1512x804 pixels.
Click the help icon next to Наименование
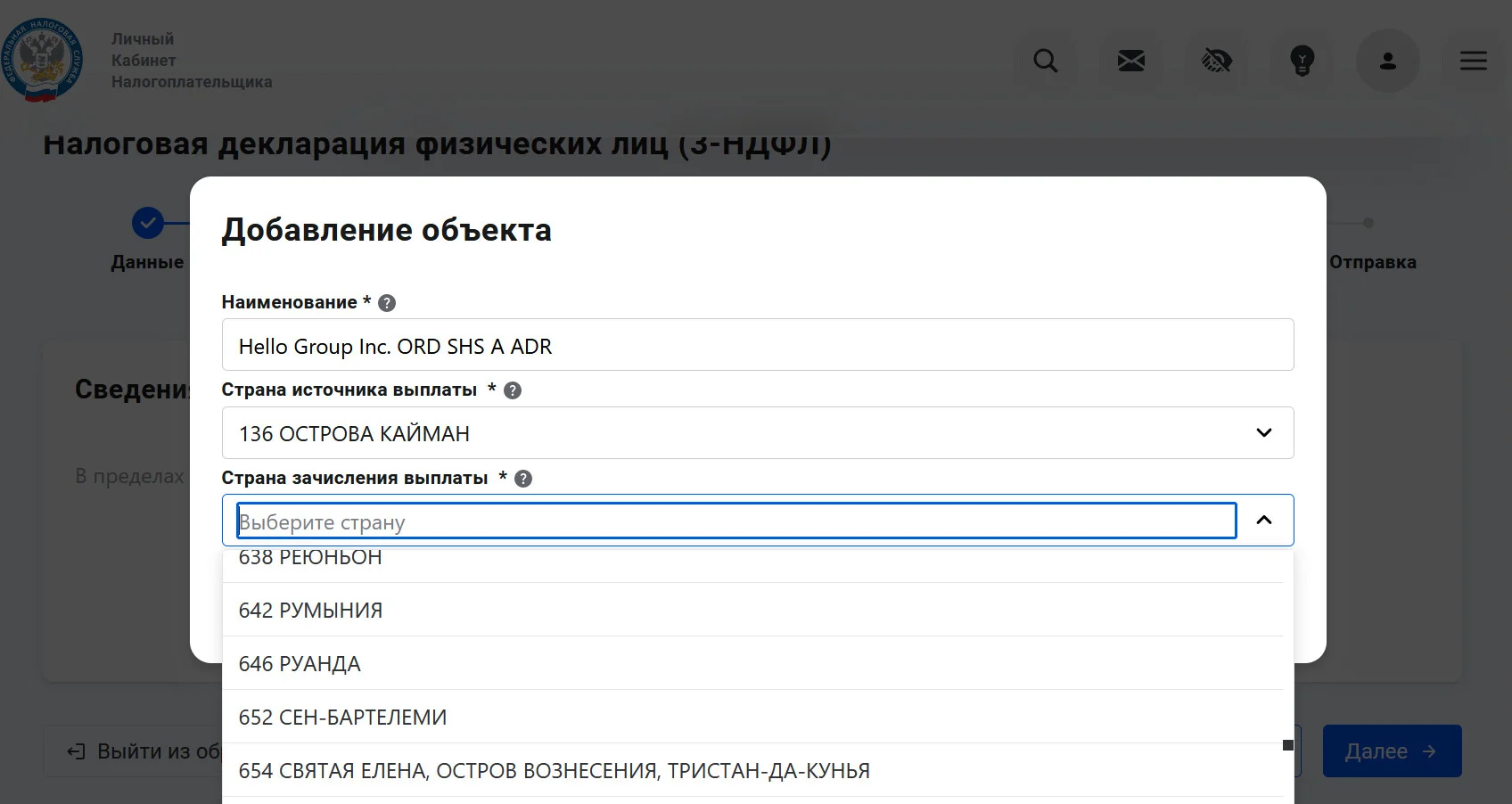[387, 303]
